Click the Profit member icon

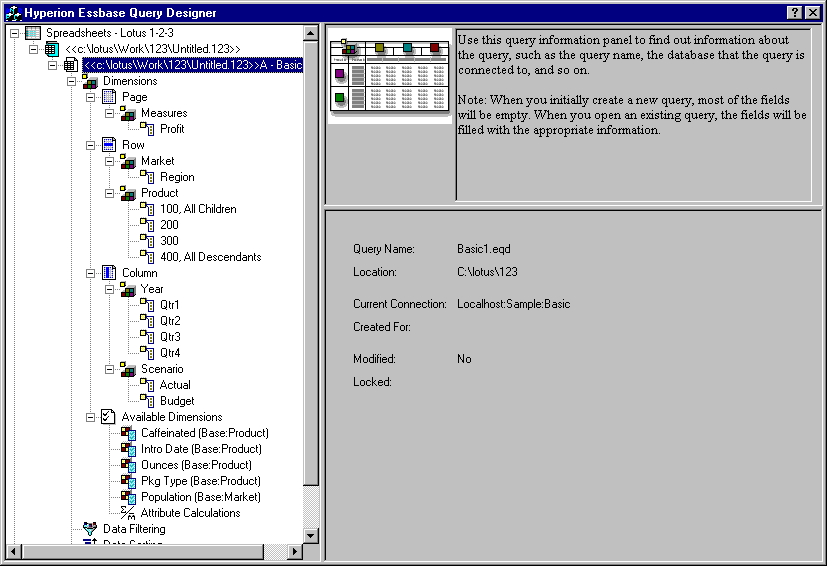tap(147, 129)
